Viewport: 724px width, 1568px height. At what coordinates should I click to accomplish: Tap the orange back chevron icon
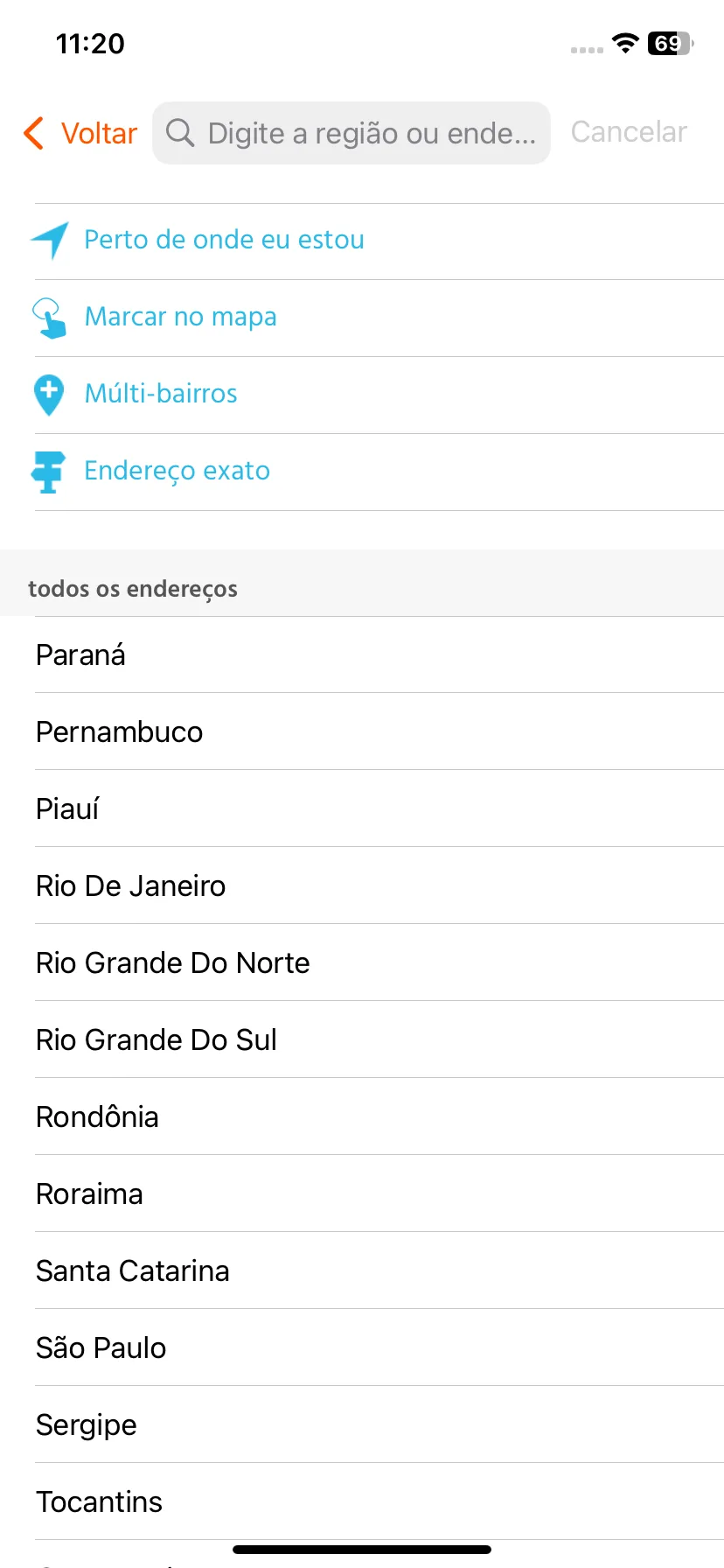tap(33, 133)
